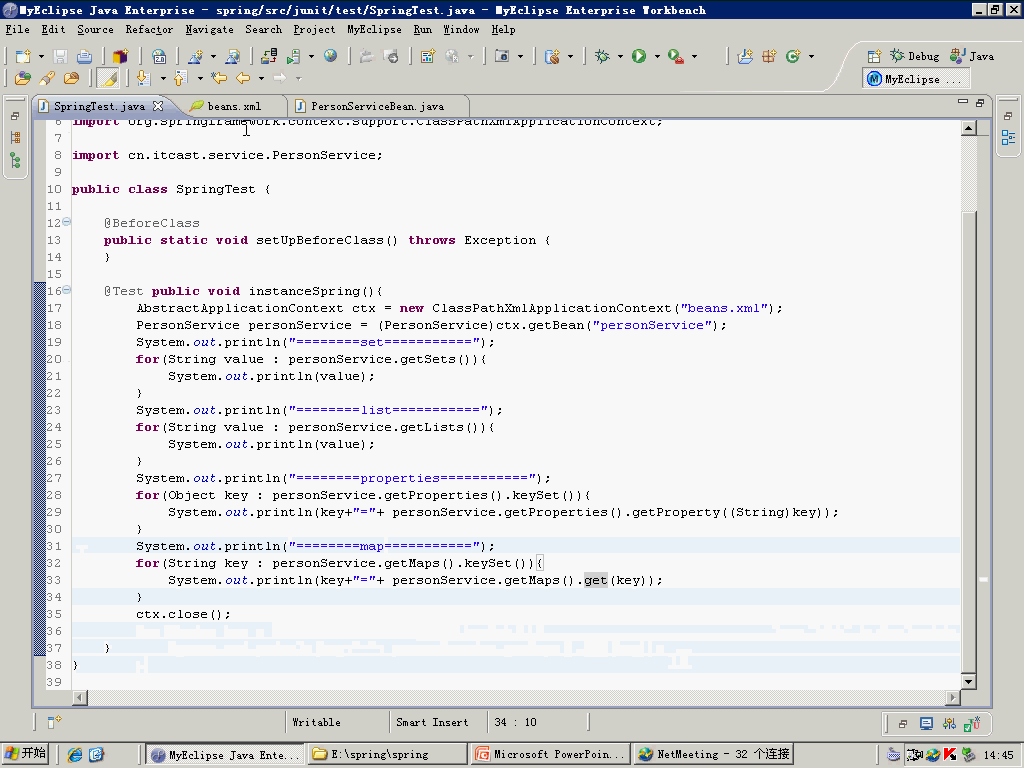Click the Open Perspective icon
Image resolution: width=1024 pixels, height=768 pixels.
[x=874, y=56]
